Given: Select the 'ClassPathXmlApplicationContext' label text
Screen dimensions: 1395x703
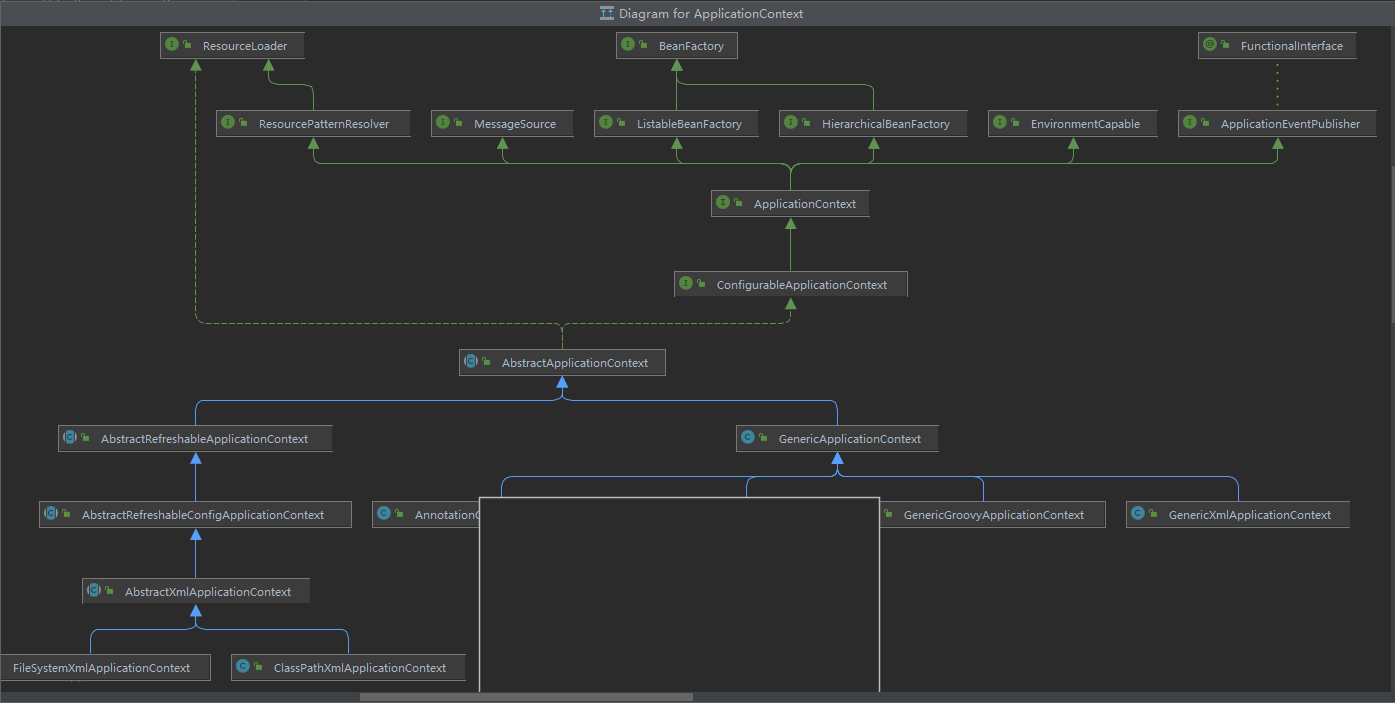Looking at the screenshot, I should [x=360, y=668].
